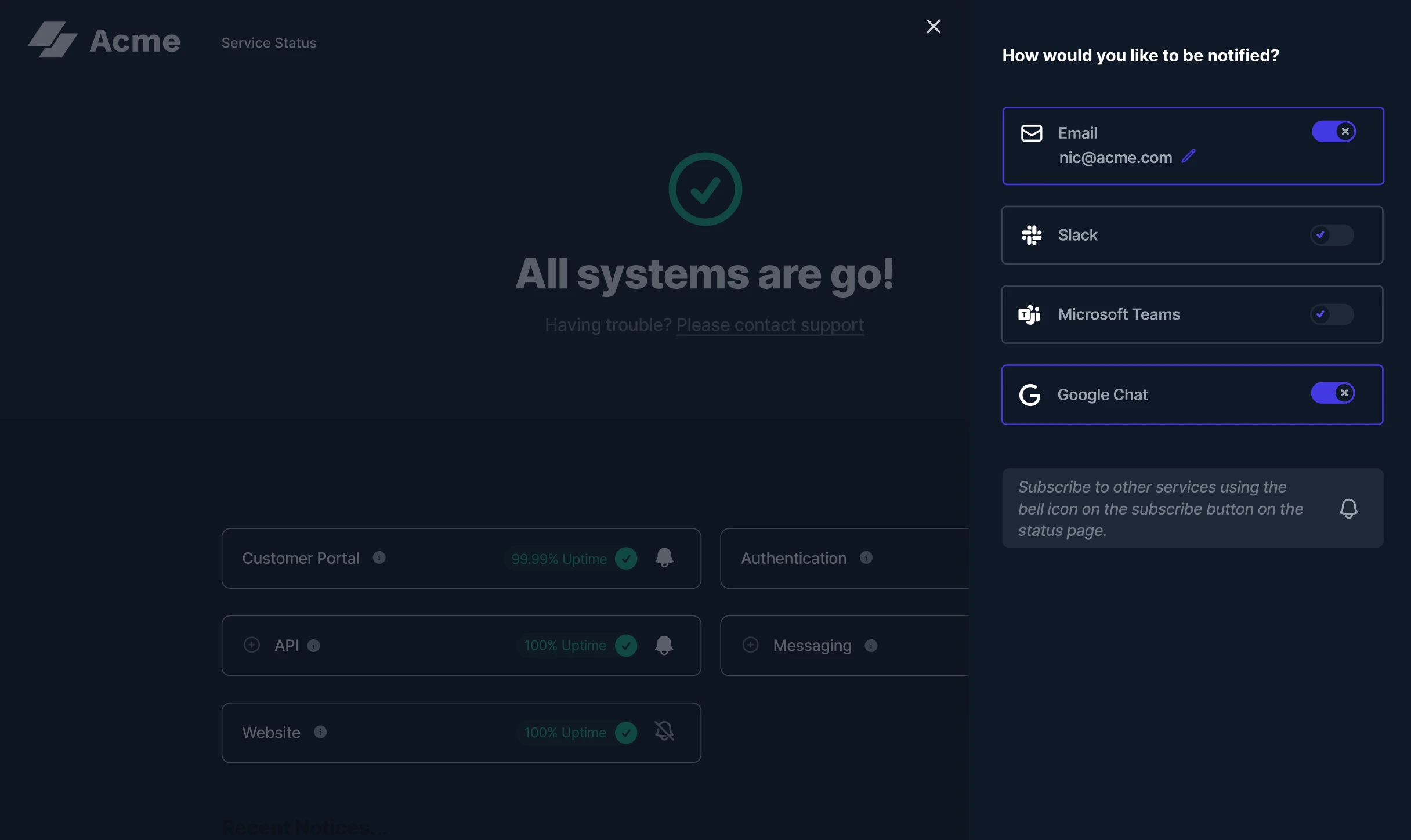Click the crossed-out bell icon on Website
The height and width of the screenshot is (840, 1411).
664,731
